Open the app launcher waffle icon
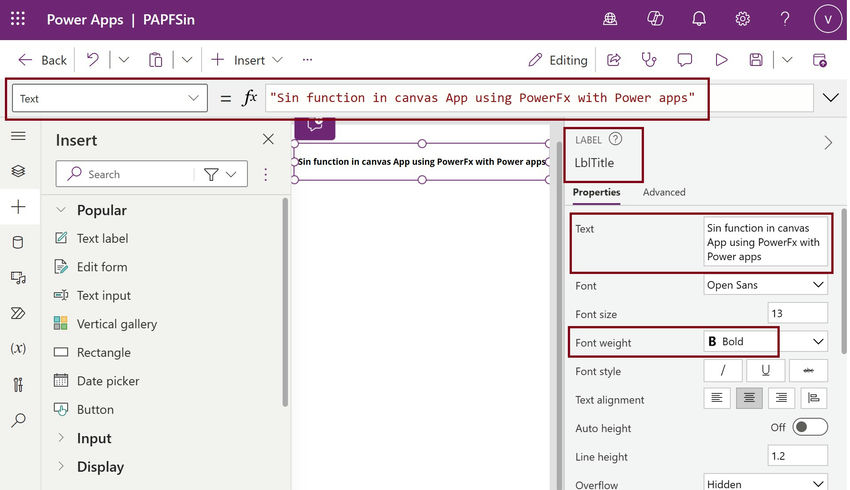The width and height of the screenshot is (850, 490). click(18, 19)
